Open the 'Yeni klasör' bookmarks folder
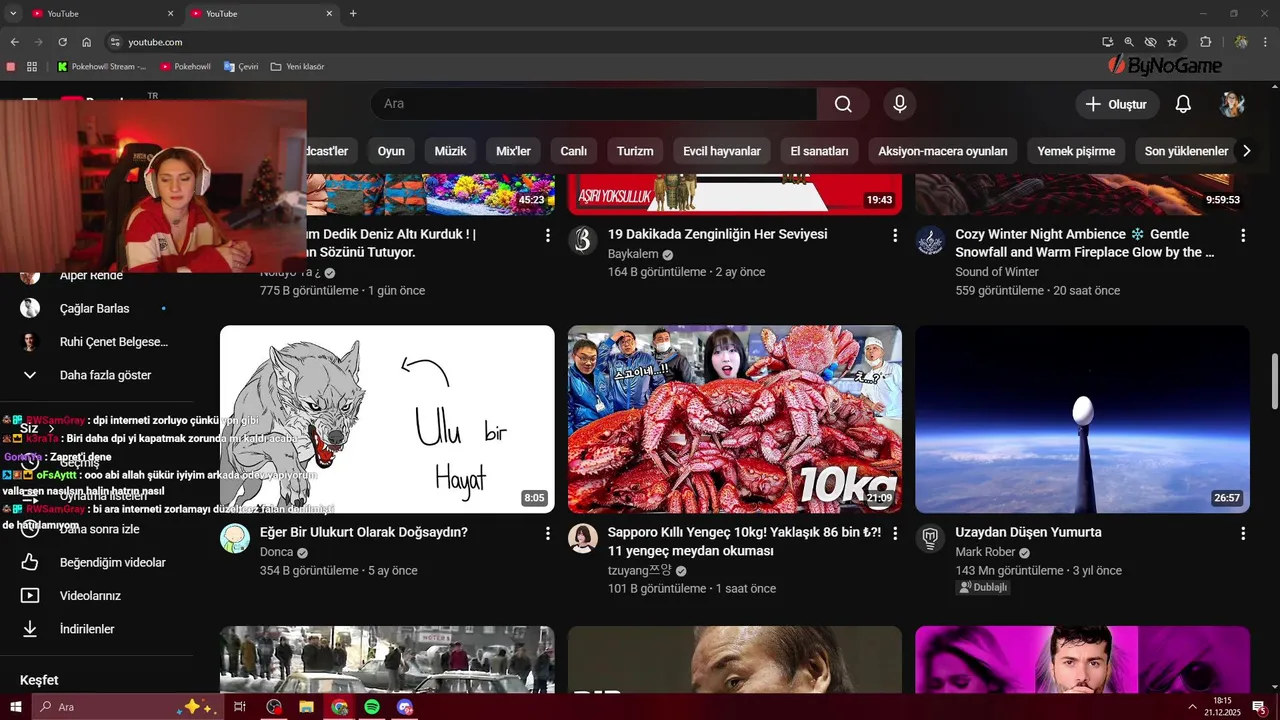This screenshot has height=720, width=1280. pos(298,67)
